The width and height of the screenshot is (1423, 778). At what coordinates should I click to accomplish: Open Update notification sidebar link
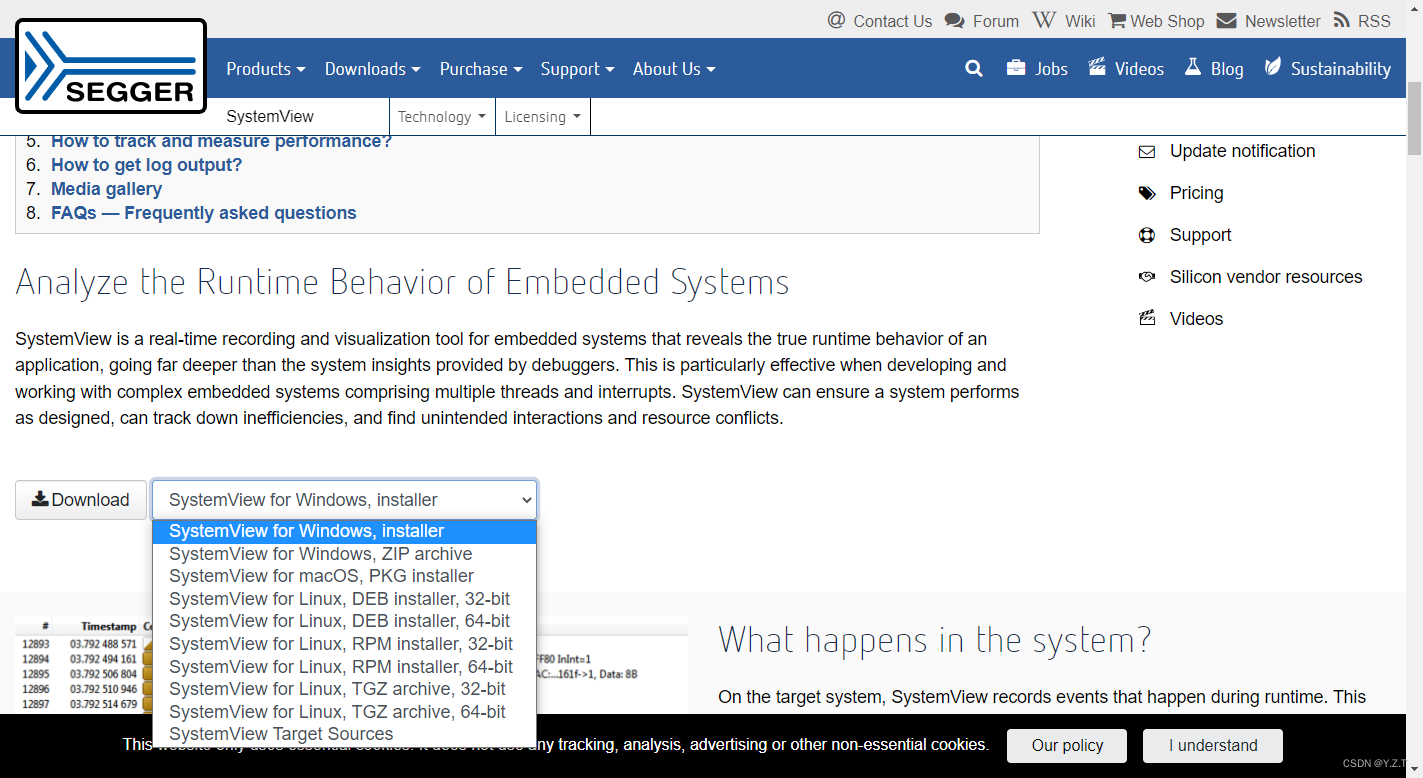click(x=1243, y=151)
